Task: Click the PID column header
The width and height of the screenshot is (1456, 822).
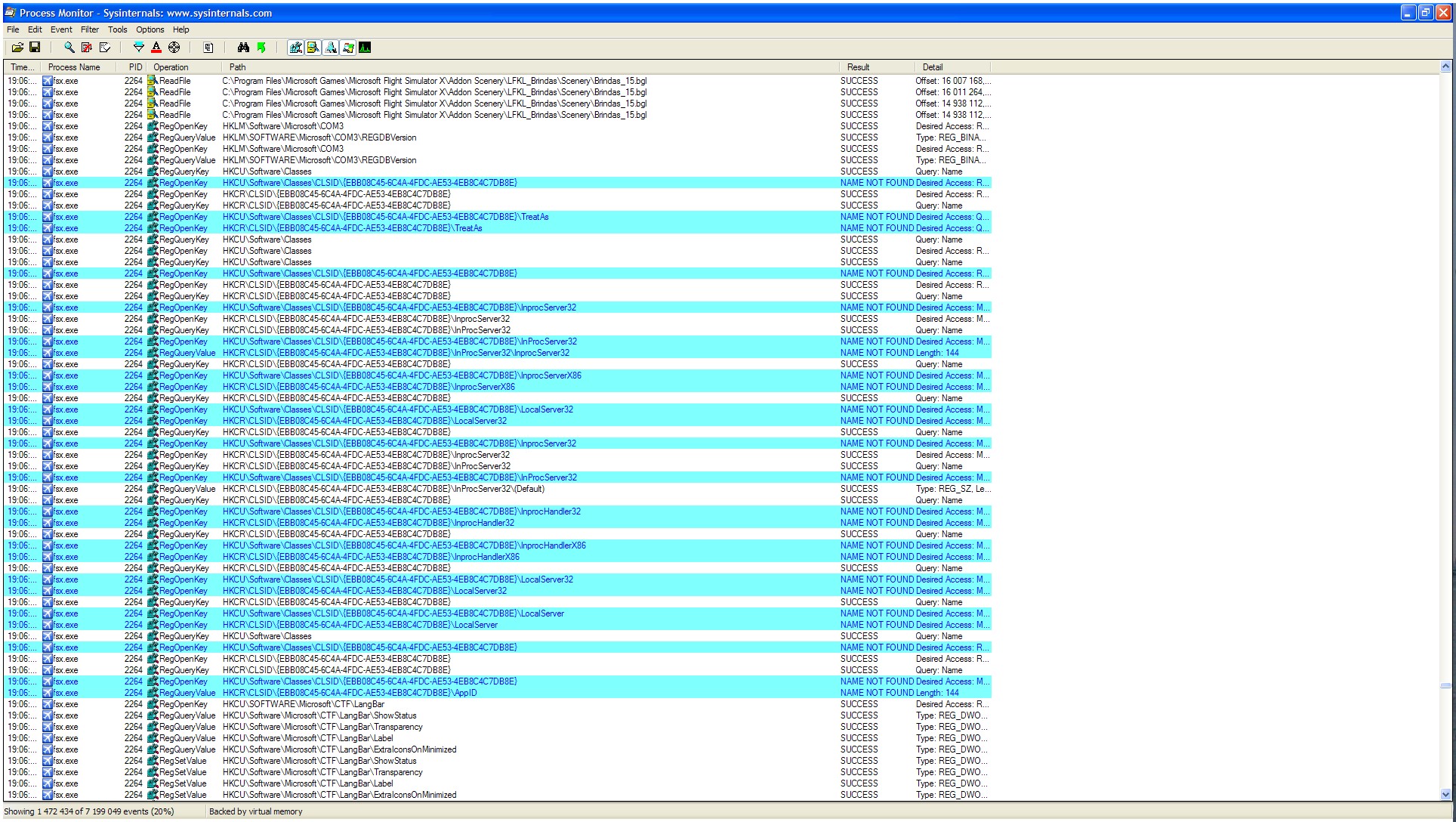Action: pos(131,67)
